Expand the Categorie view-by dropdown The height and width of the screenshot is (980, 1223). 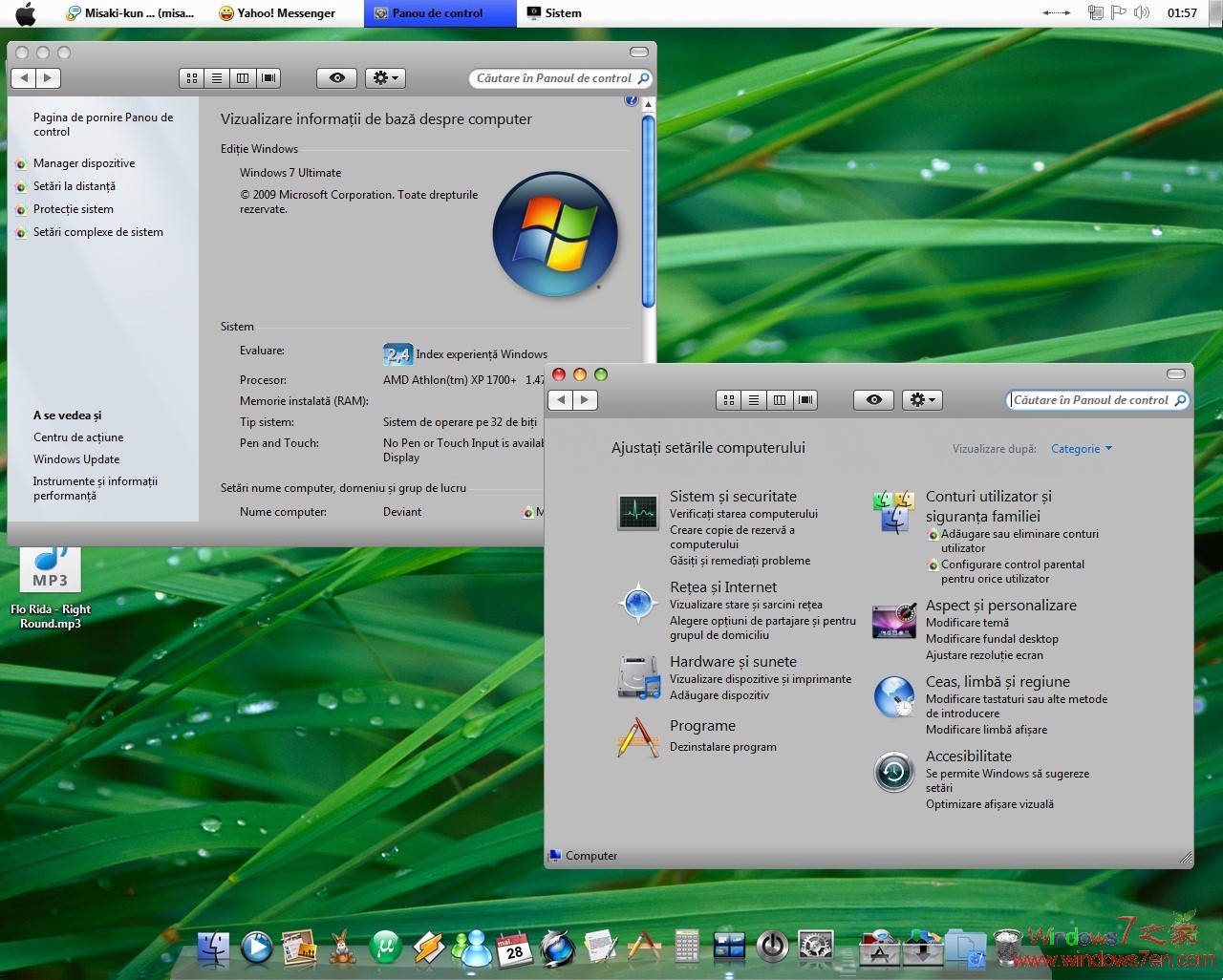(1082, 449)
